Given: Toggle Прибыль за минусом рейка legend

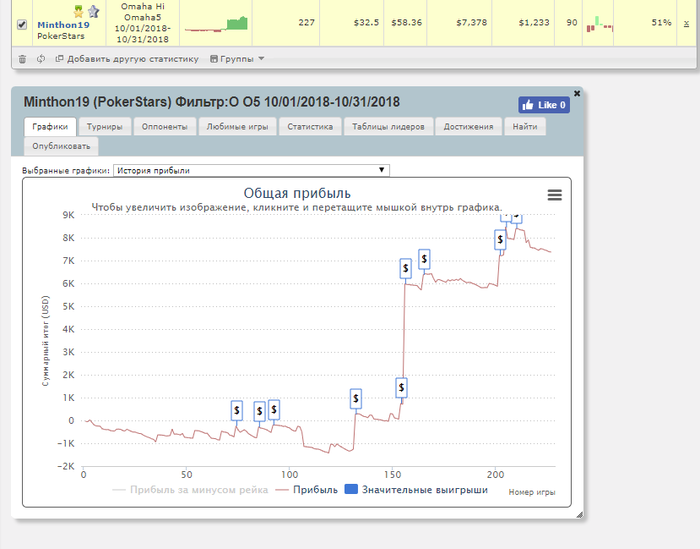Looking at the screenshot, I should (190, 490).
